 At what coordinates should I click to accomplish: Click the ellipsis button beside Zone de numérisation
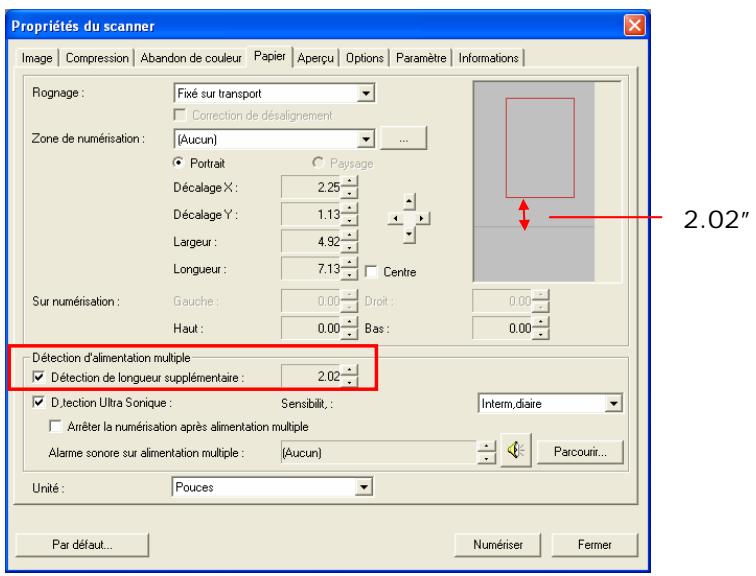(404, 139)
